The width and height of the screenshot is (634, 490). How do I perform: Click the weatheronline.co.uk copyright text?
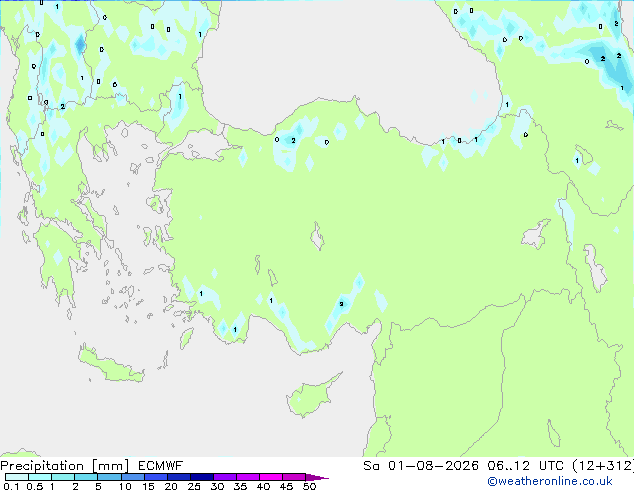549,481
